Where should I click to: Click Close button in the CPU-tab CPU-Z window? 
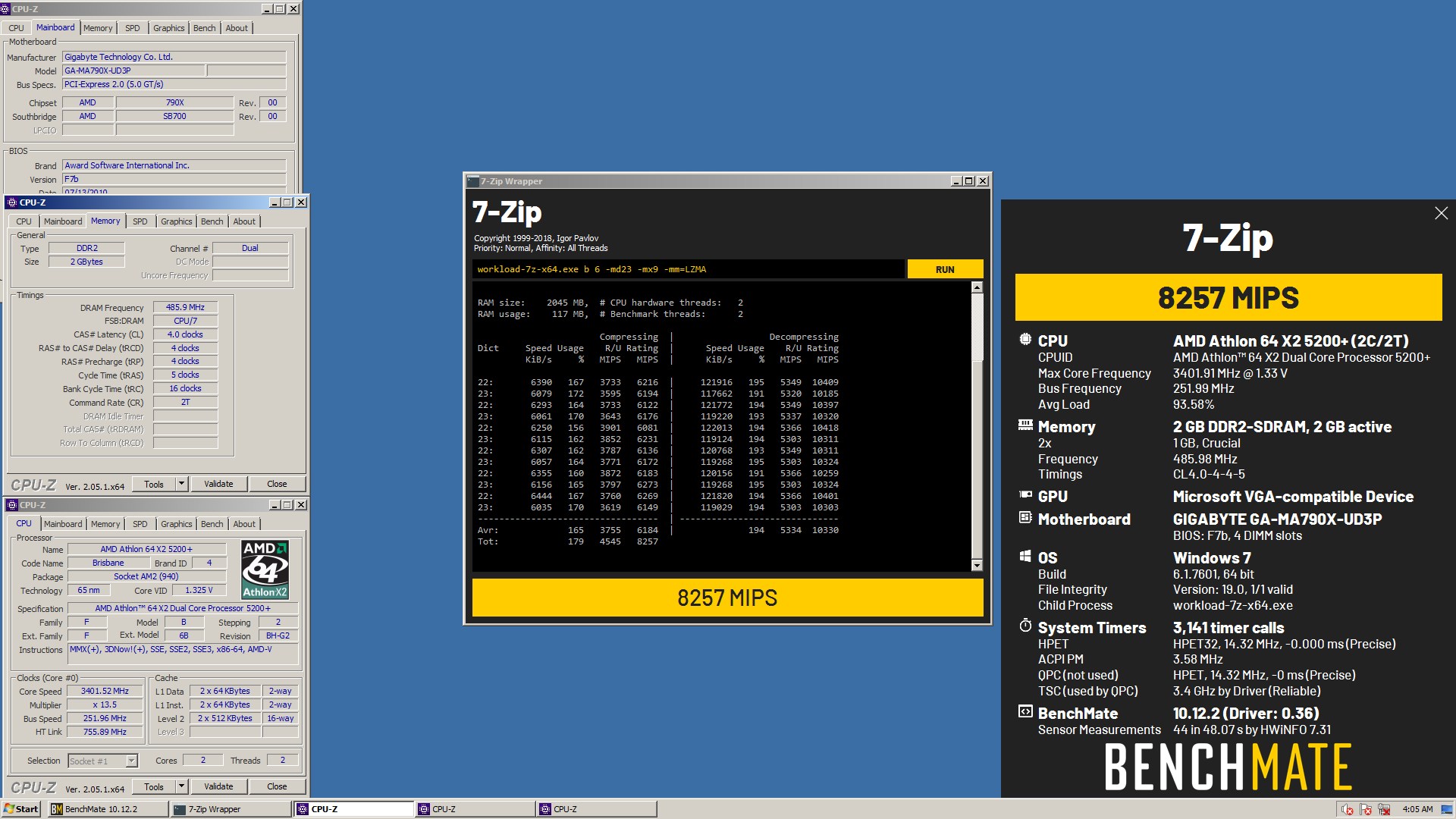tap(277, 786)
